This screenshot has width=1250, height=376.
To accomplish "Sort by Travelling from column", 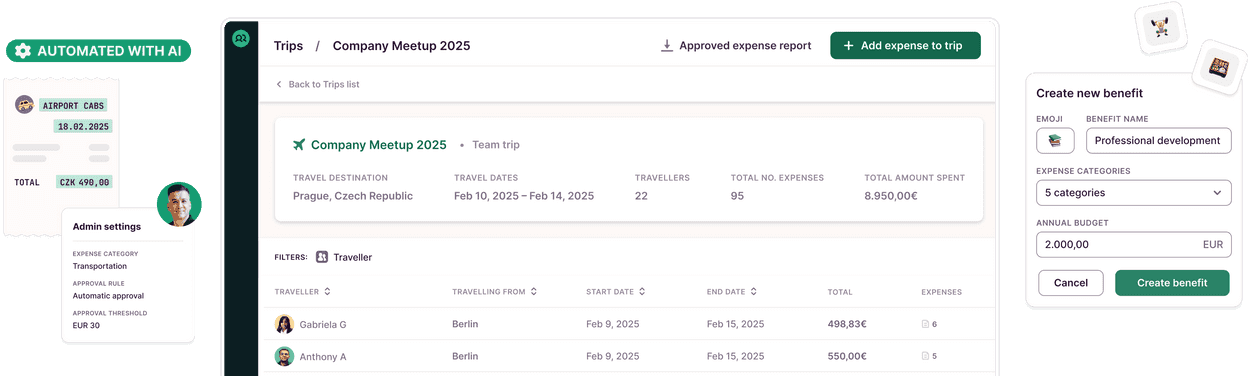I will [x=534, y=292].
